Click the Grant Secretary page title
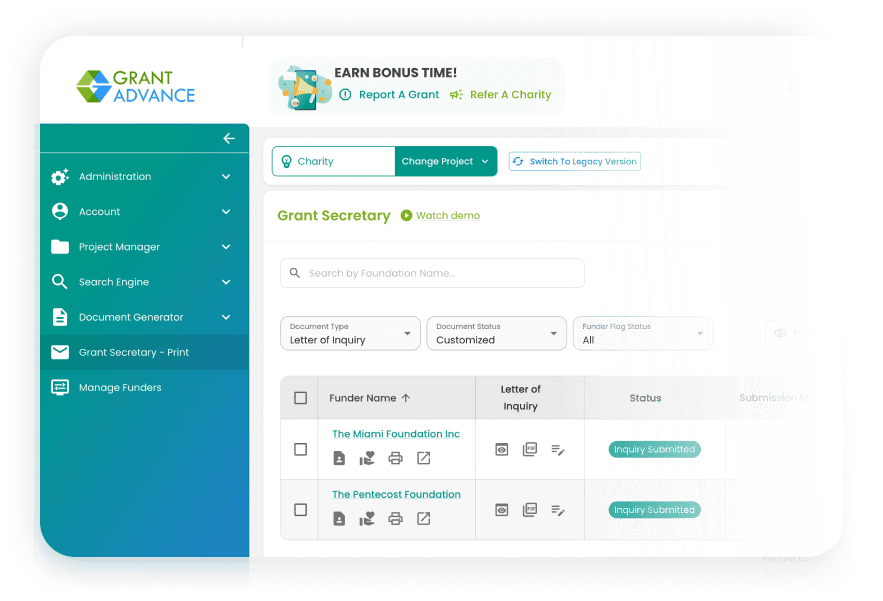The image size is (883, 601). pyautogui.click(x=334, y=216)
